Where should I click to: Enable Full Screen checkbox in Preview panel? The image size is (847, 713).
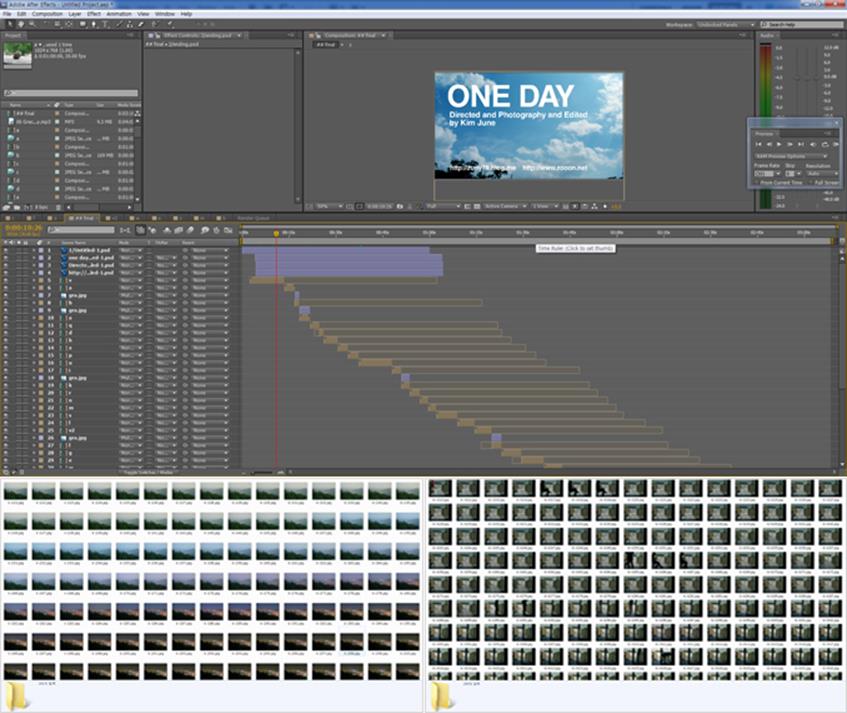point(811,183)
